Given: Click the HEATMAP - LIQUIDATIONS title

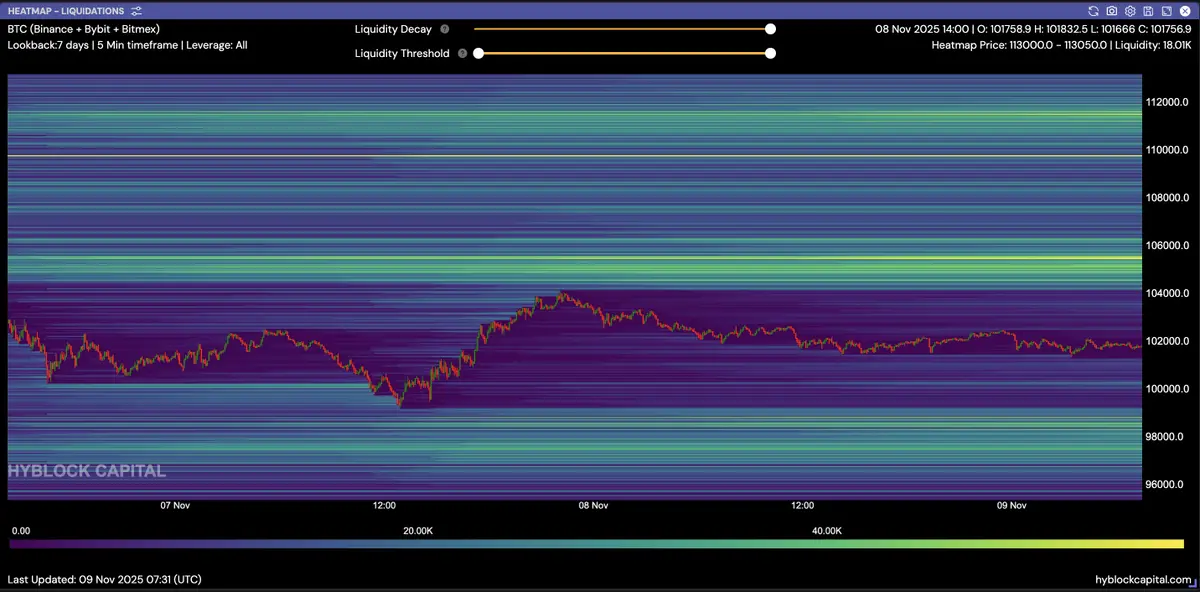Looking at the screenshot, I should pyautogui.click(x=65, y=11).
